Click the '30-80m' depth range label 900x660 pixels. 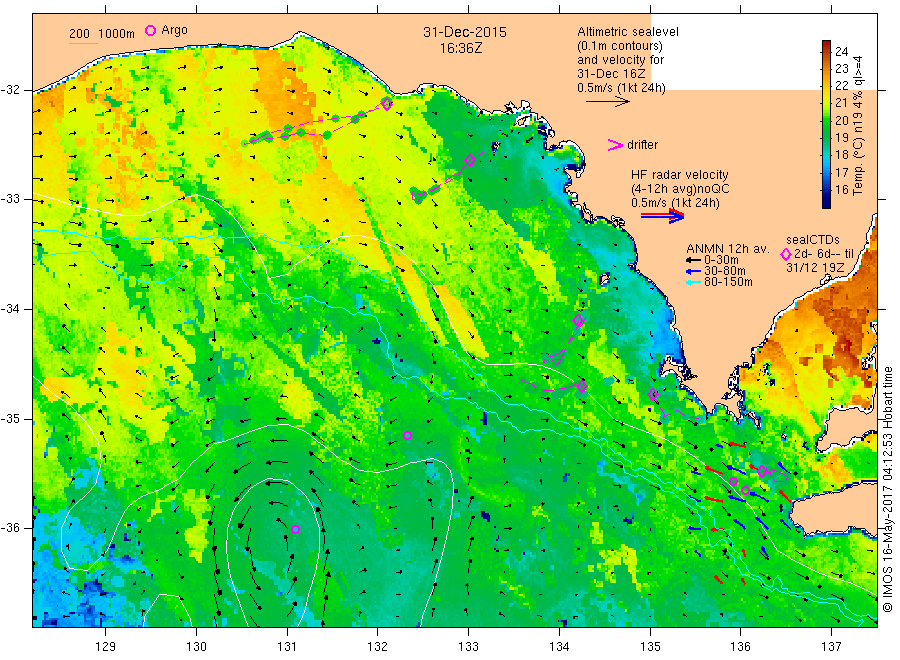pyautogui.click(x=725, y=271)
